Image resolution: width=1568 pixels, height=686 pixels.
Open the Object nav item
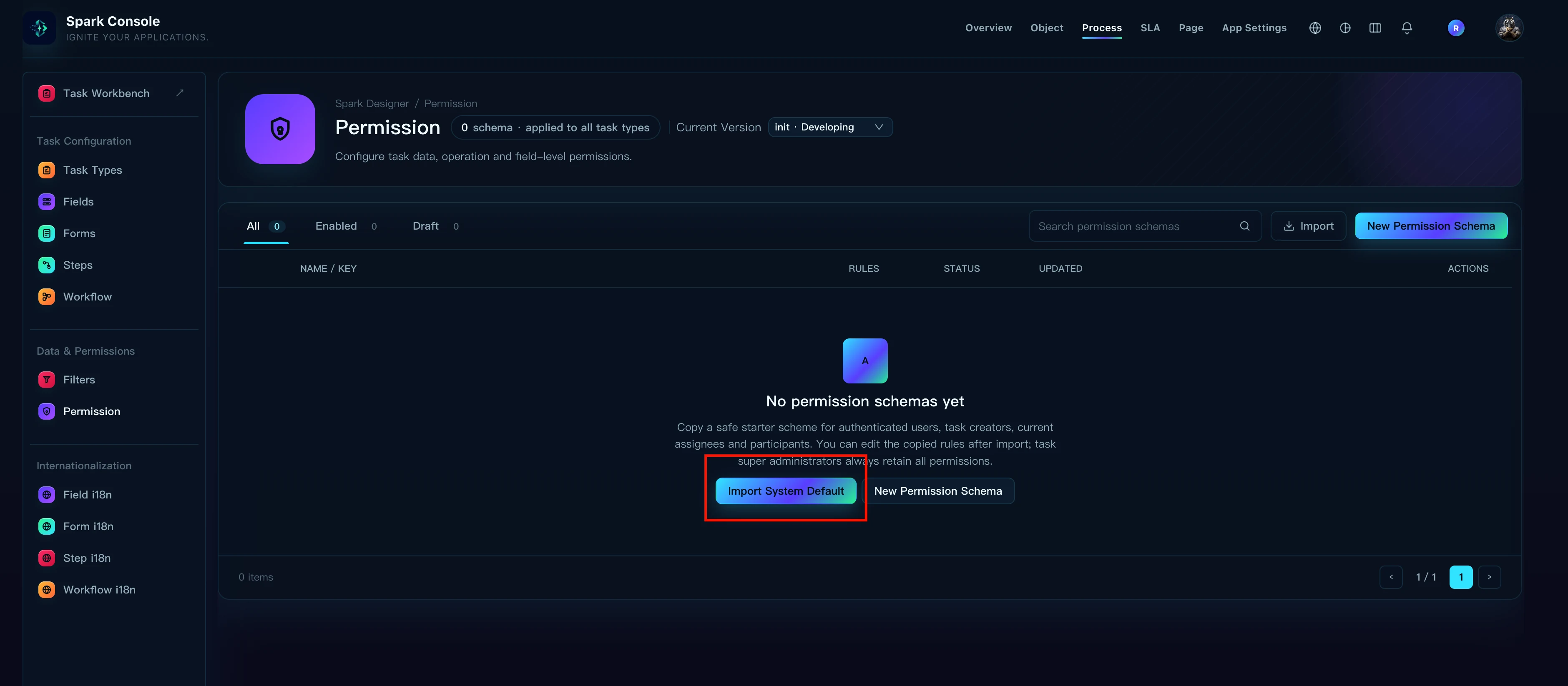tap(1046, 28)
